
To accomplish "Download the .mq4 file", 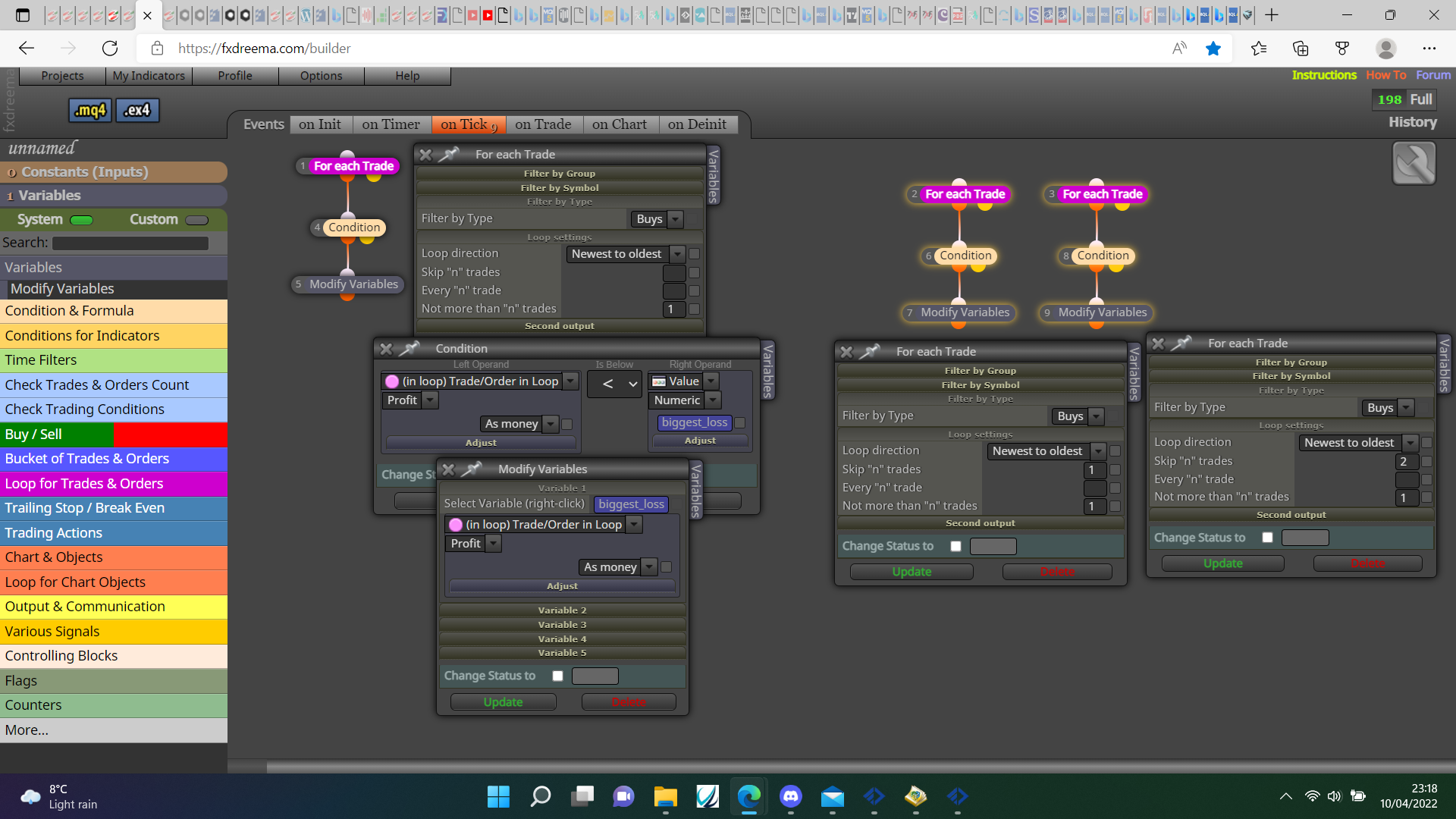I will coord(90,111).
